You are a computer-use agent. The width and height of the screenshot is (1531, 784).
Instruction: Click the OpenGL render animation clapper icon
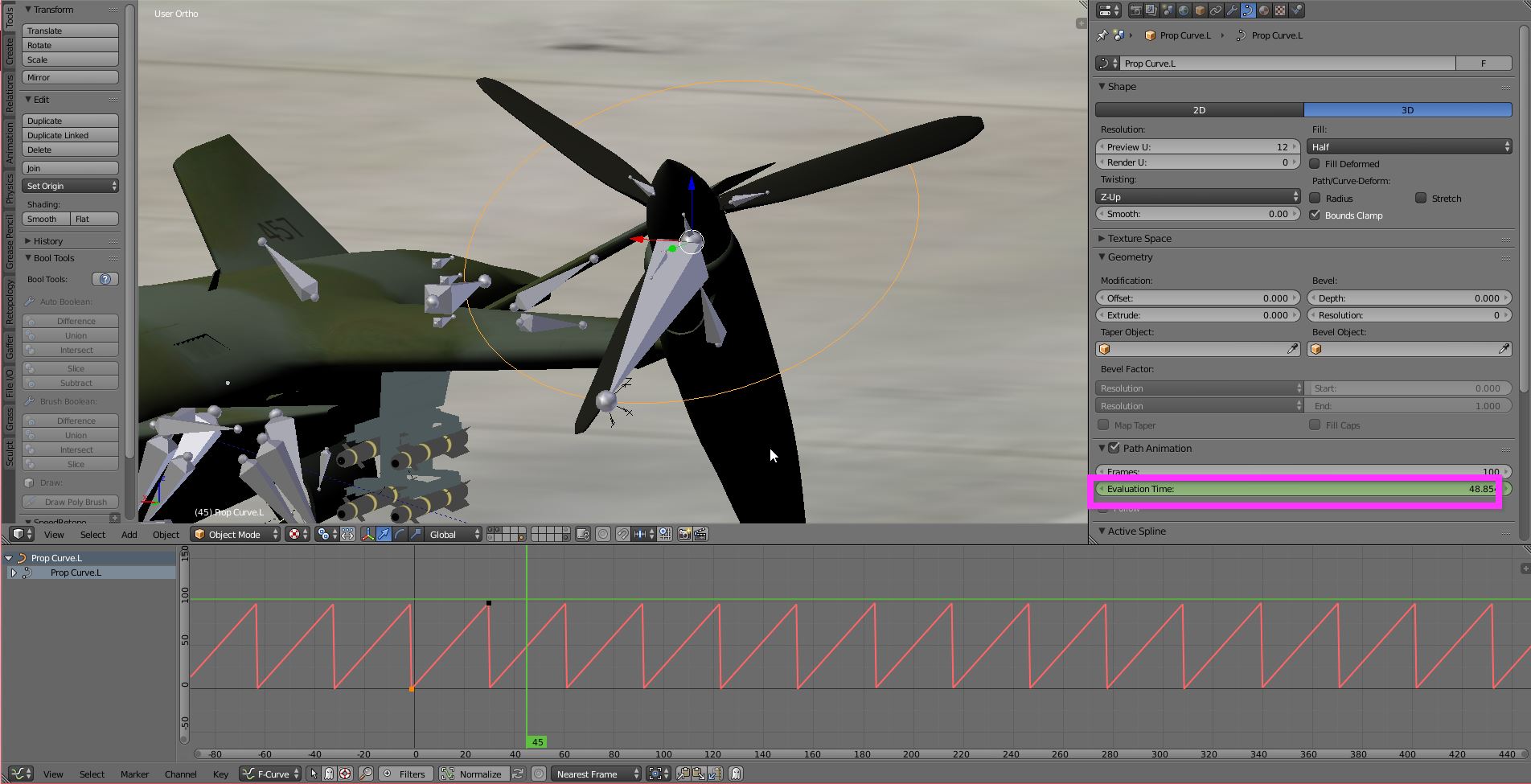click(701, 534)
